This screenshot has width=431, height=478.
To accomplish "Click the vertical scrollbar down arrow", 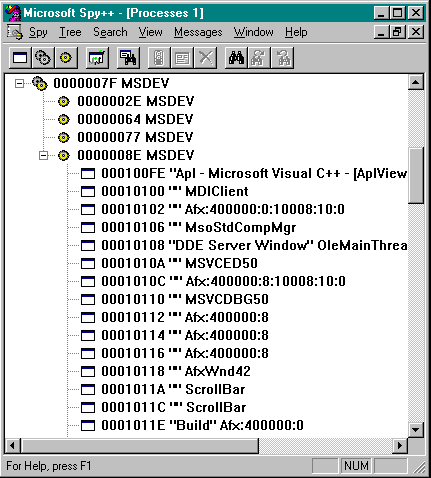I will (x=415, y=429).
